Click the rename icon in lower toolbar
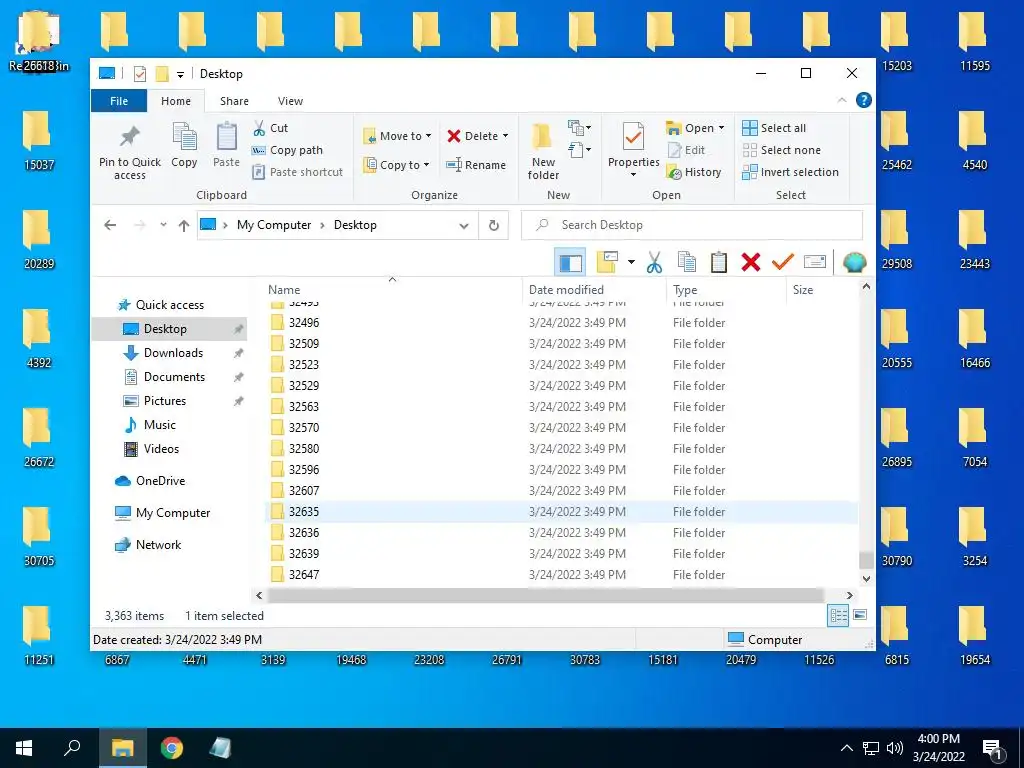1024x768 pixels. 814,262
